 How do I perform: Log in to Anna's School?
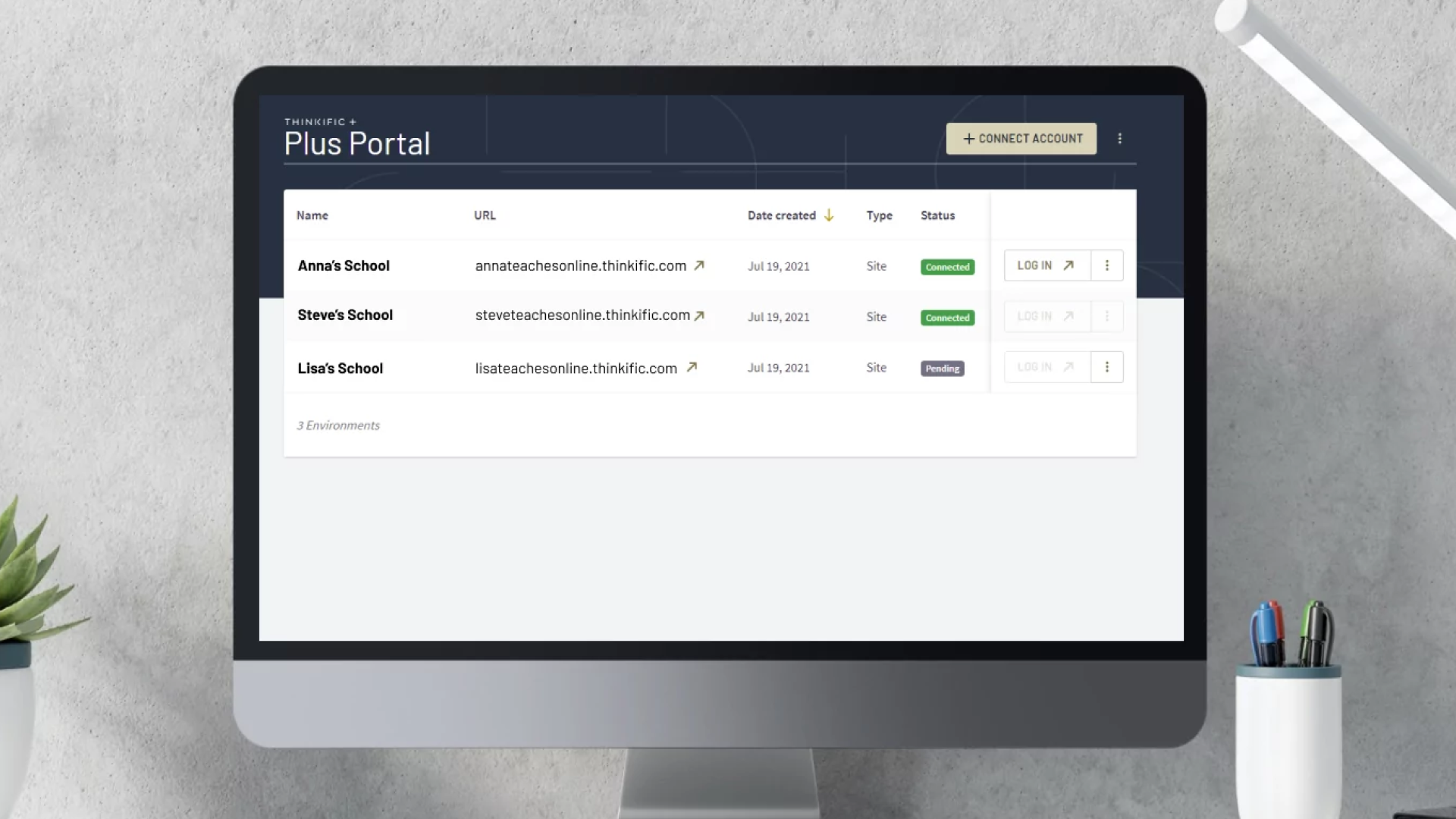(x=1047, y=265)
